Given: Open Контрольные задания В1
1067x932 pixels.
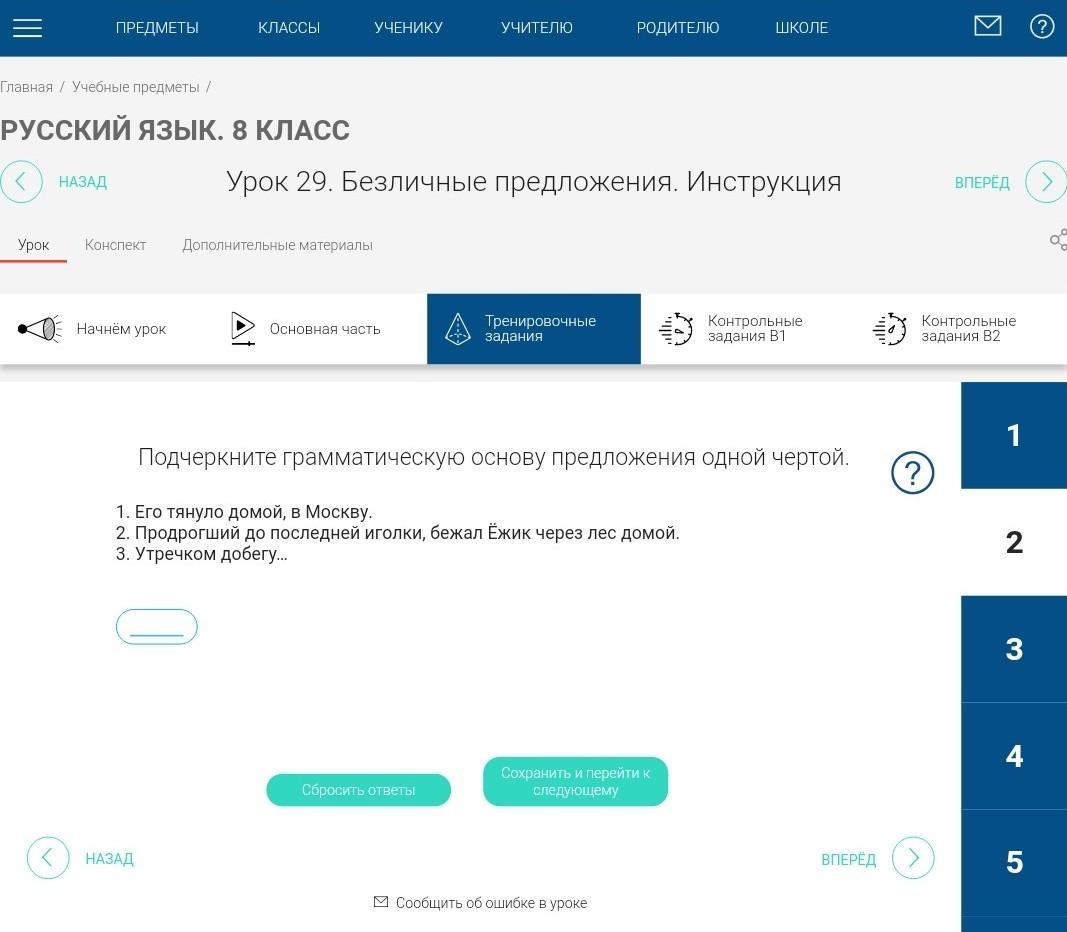Looking at the screenshot, I should click(732, 329).
